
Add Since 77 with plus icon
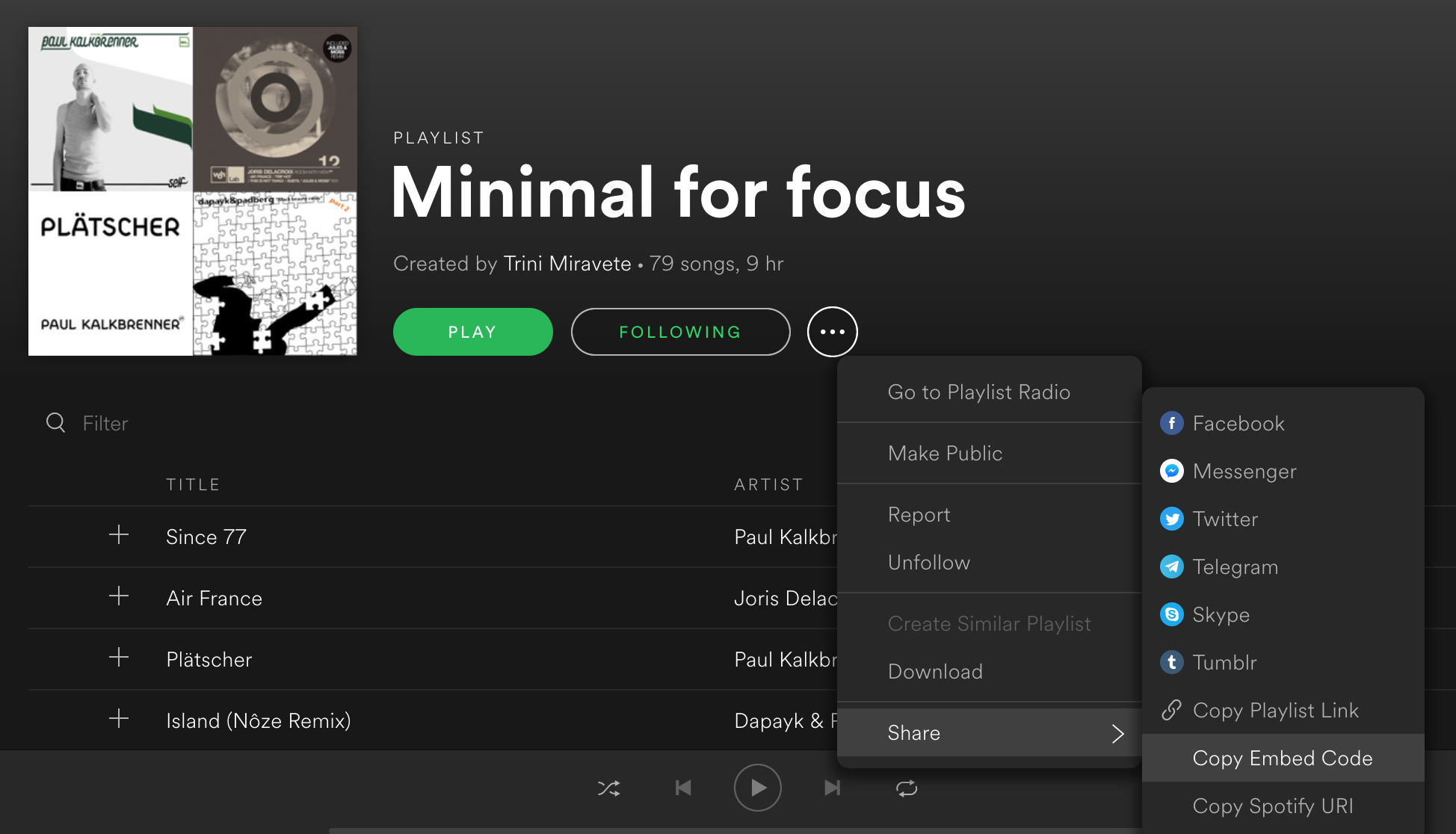click(119, 535)
